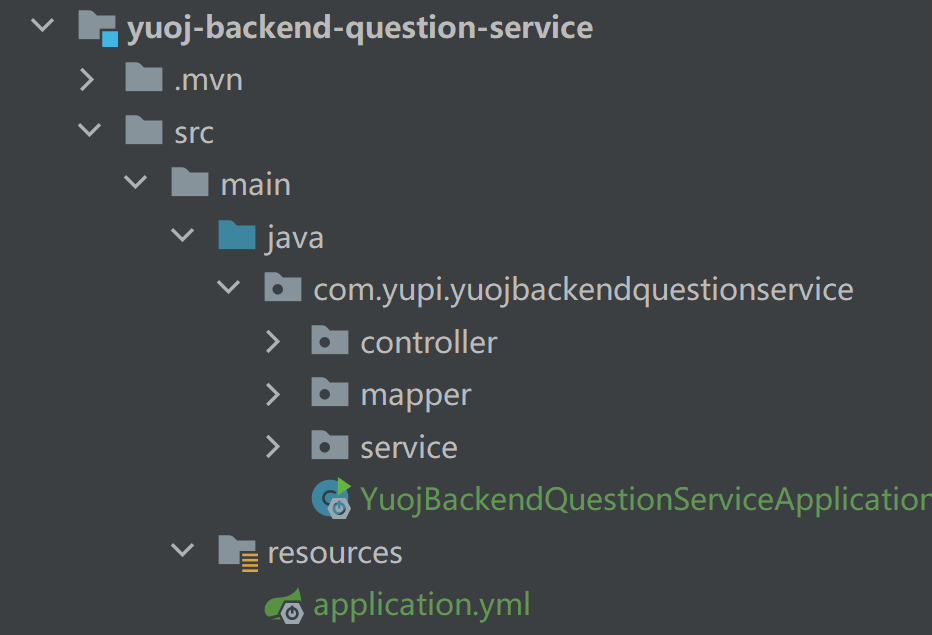
Task: Click the yuoj-backend-question-service module folder icon
Action: pyautogui.click(x=98, y=28)
